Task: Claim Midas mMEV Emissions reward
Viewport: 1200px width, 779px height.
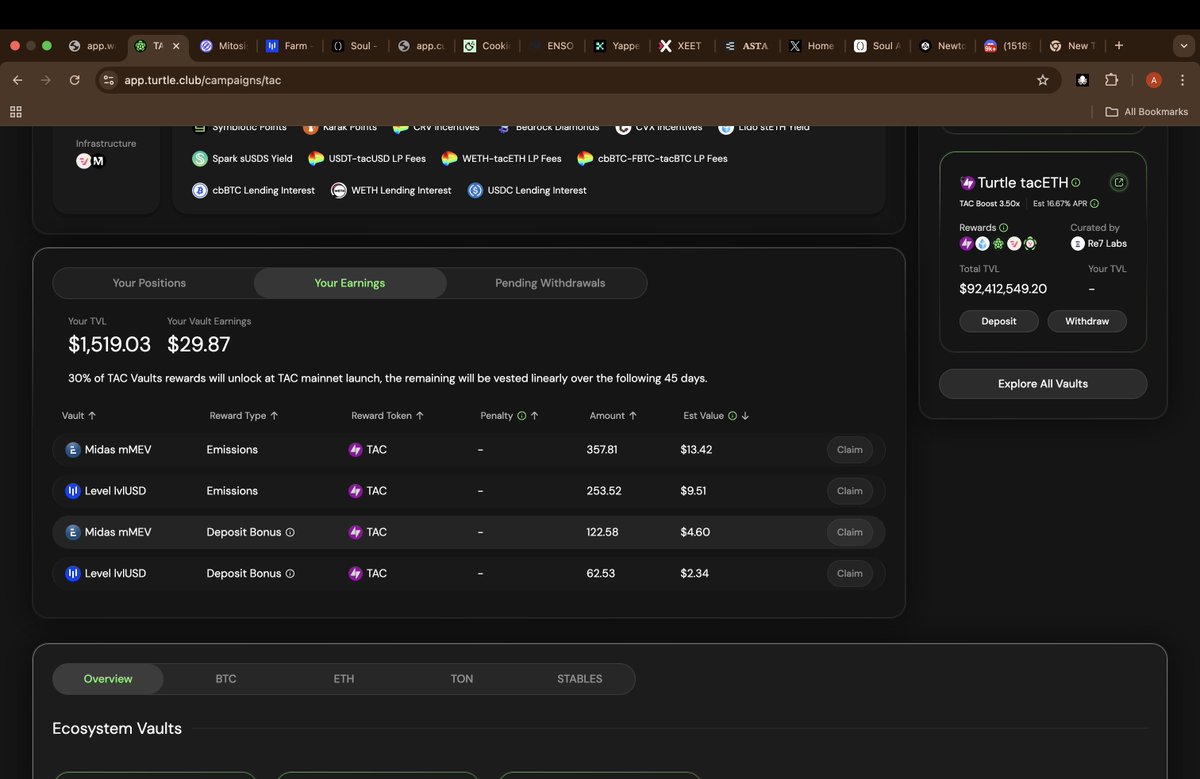Action: click(850, 450)
